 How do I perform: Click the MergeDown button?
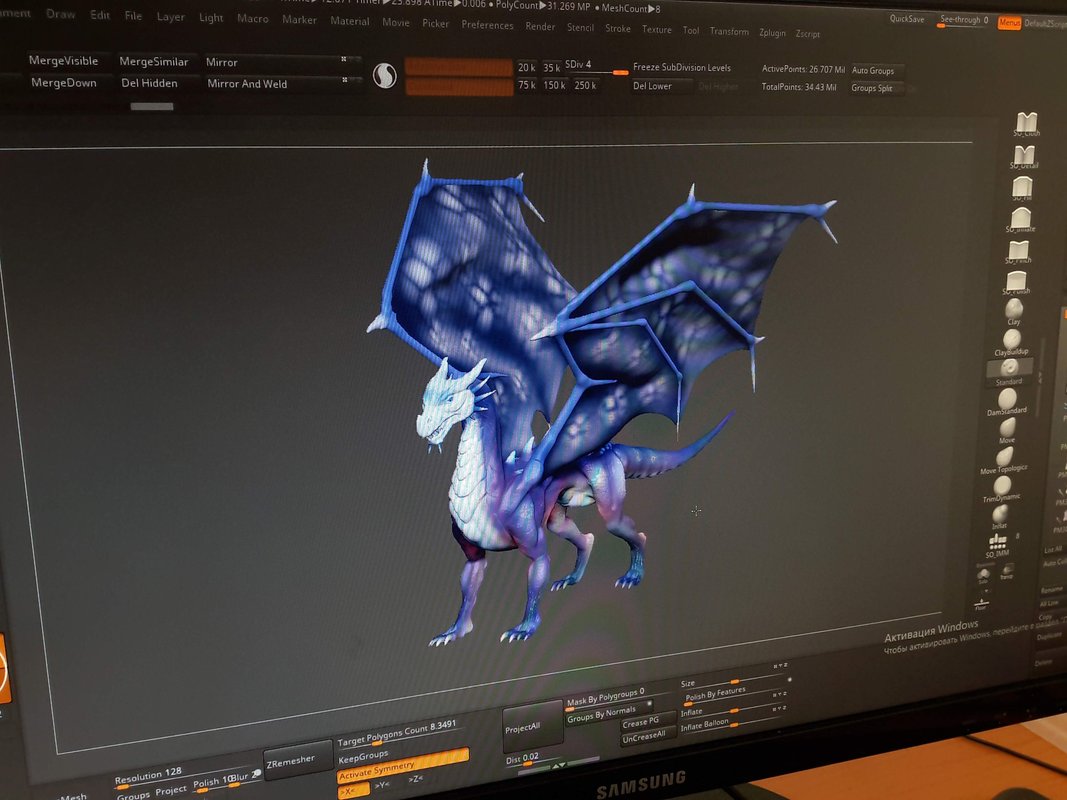[x=63, y=83]
